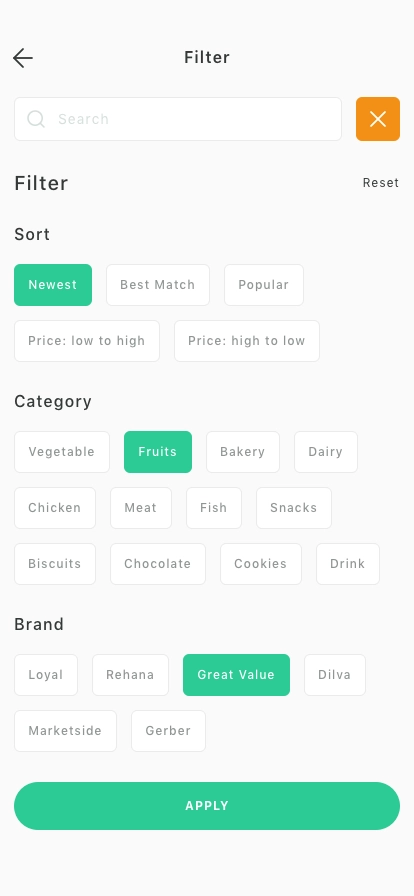The image size is (414, 896).
Task: Choose Price: low to high
Action: click(x=87, y=341)
